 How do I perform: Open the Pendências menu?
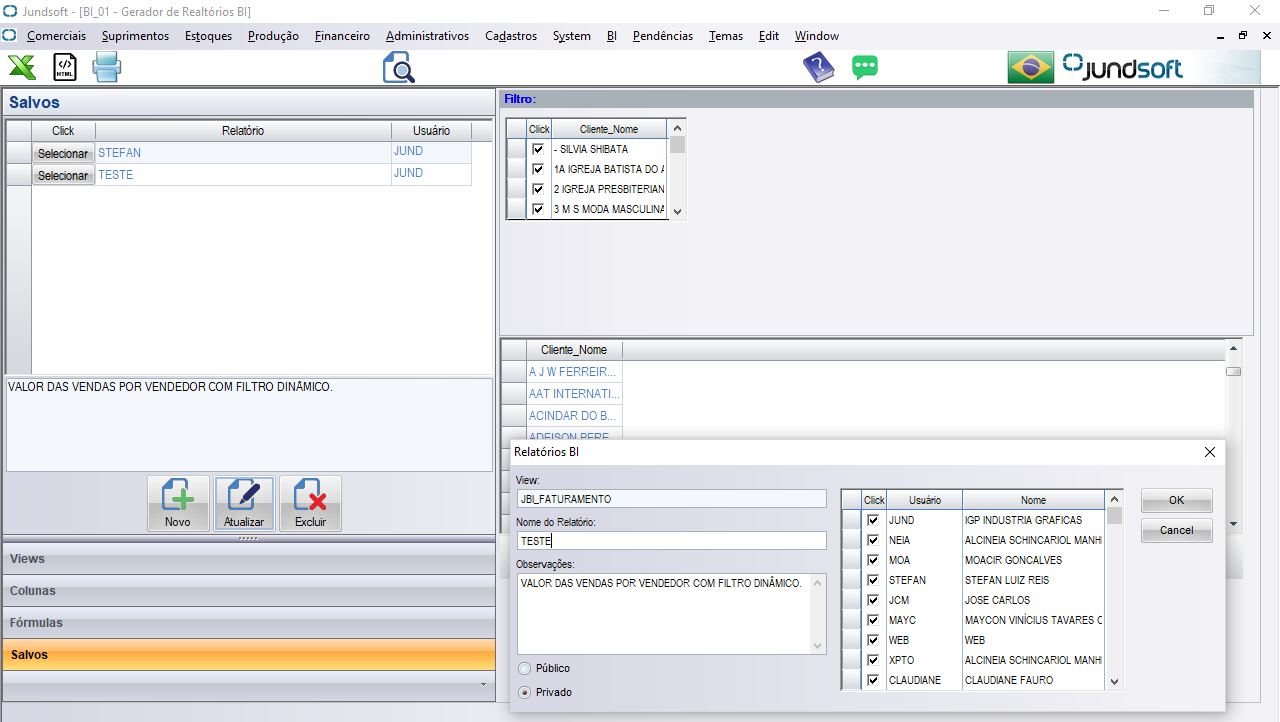pyautogui.click(x=663, y=36)
